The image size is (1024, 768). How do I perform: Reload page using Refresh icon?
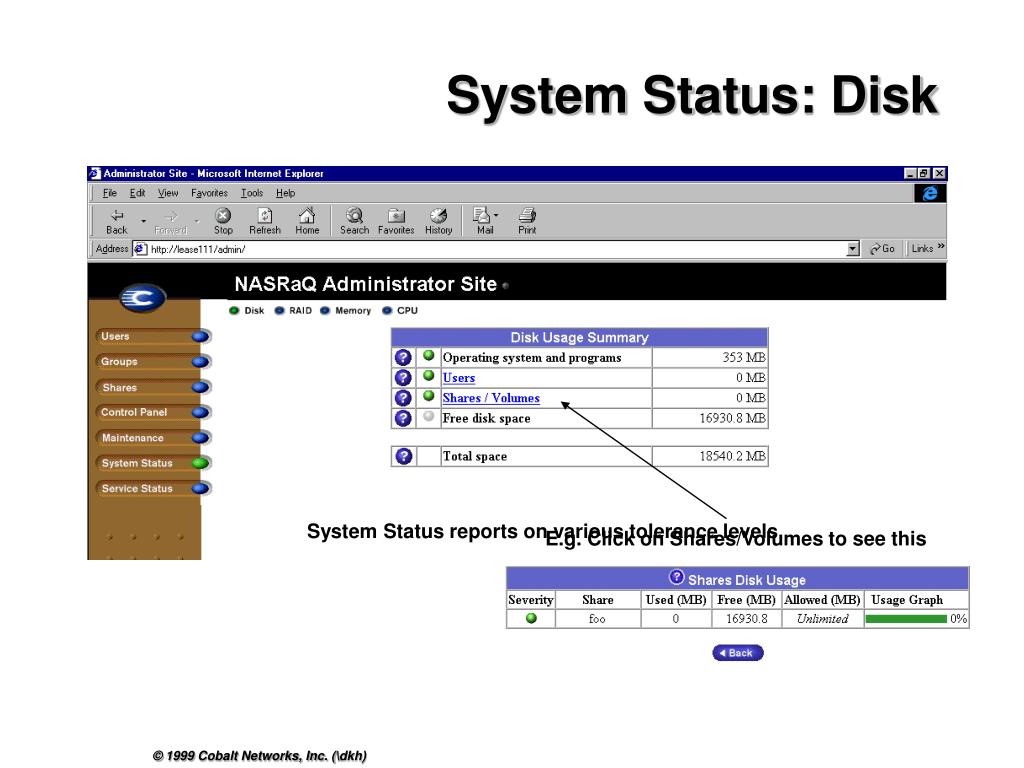(264, 221)
